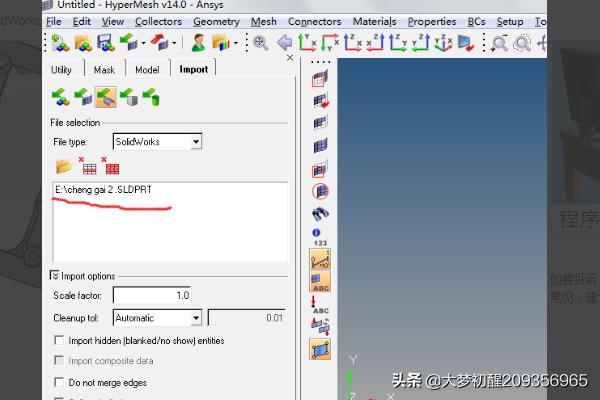Open the Geometry menu
This screenshot has width=600, height=400.
tap(216, 21)
